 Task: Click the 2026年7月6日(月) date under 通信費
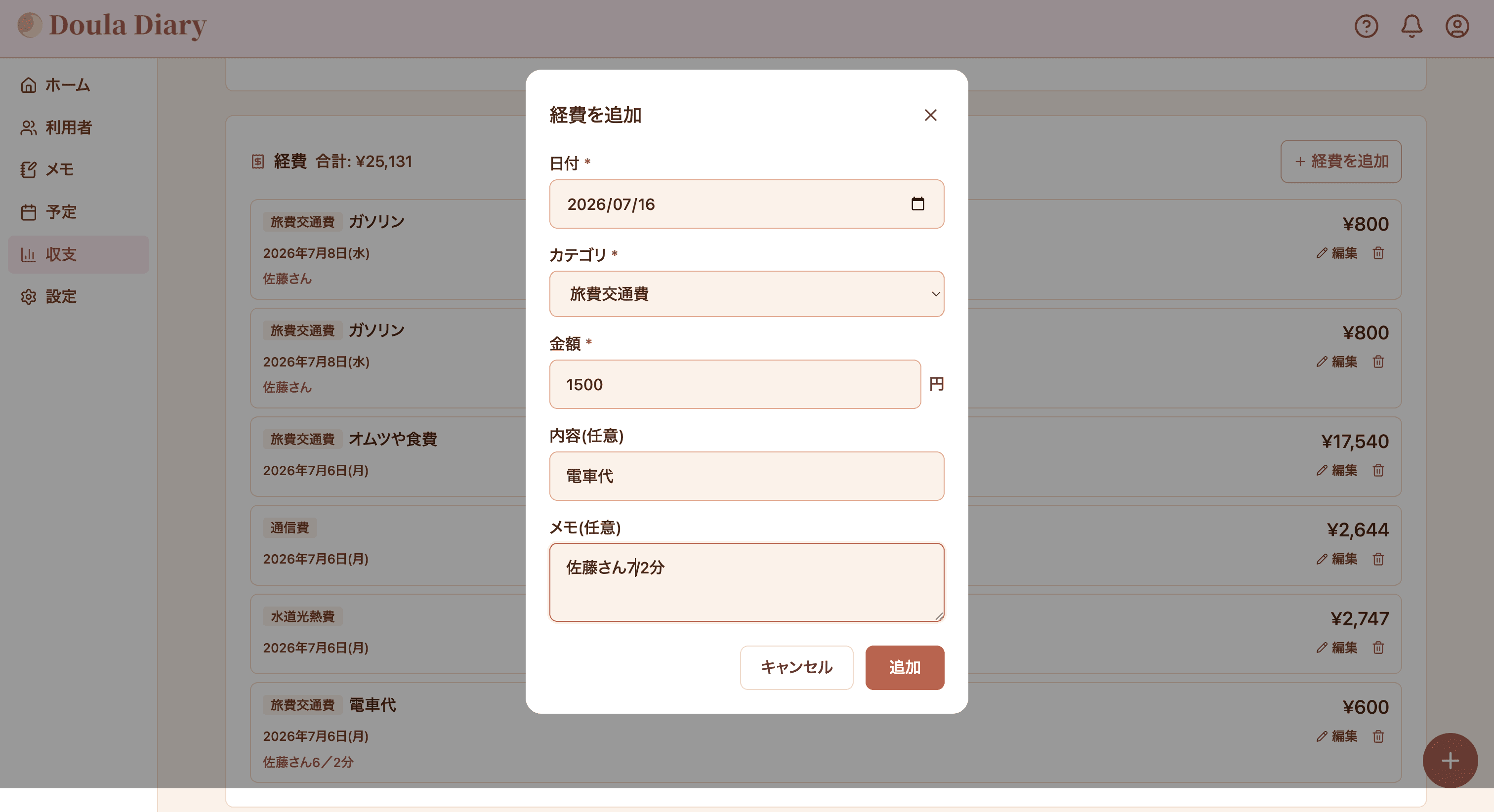(x=316, y=559)
